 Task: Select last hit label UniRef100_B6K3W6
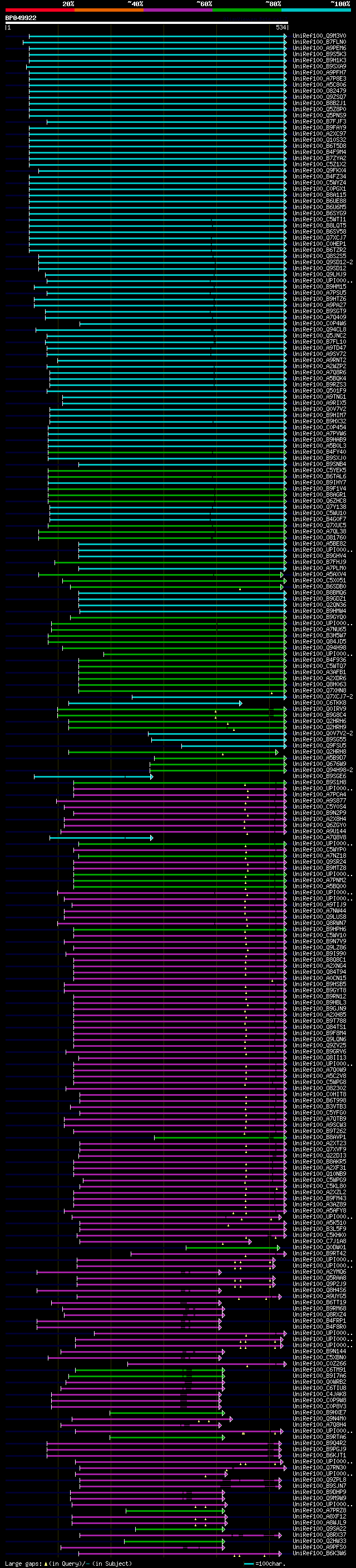pos(319,1554)
